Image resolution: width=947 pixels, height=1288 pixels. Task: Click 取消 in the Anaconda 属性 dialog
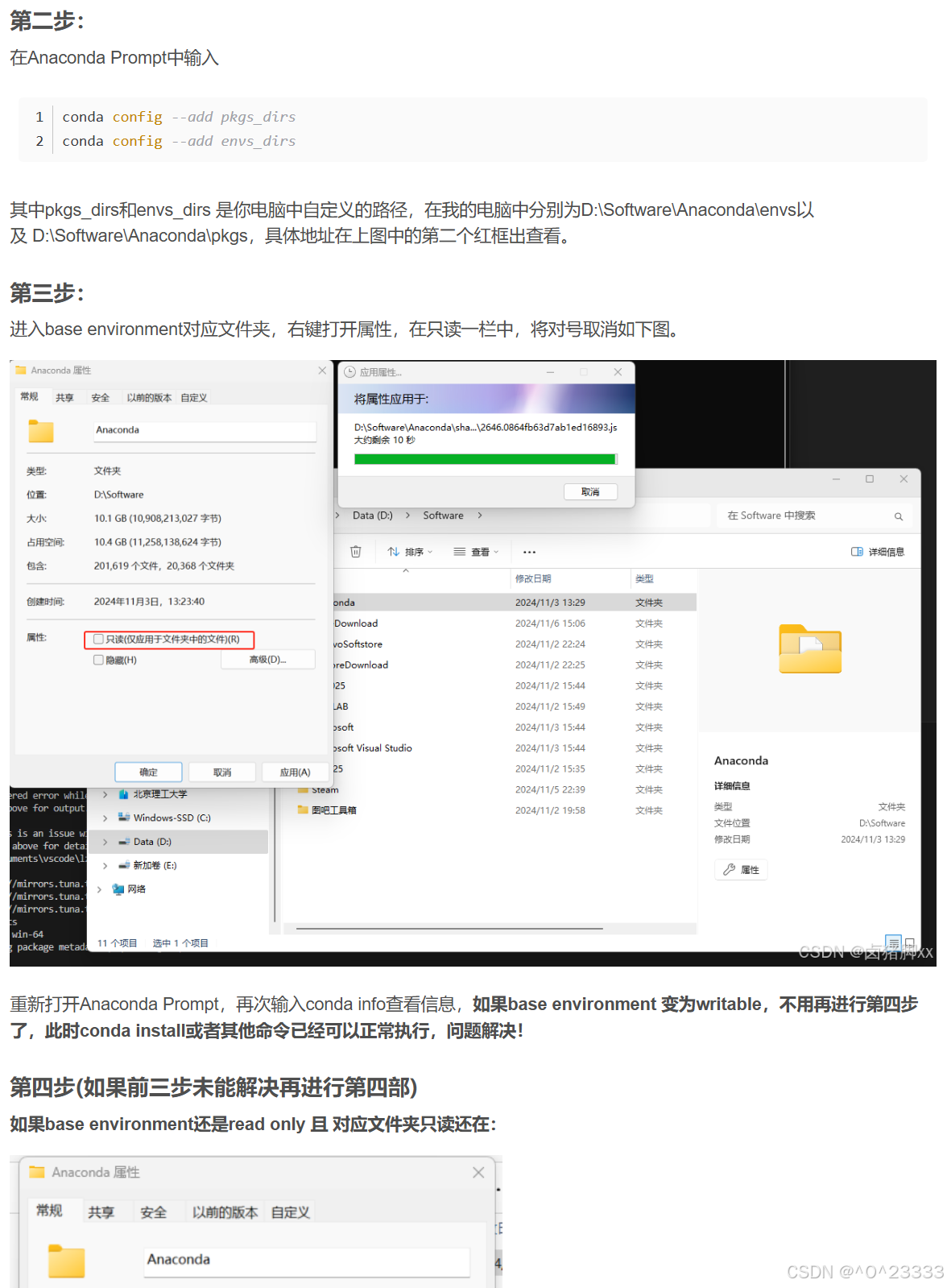222,772
